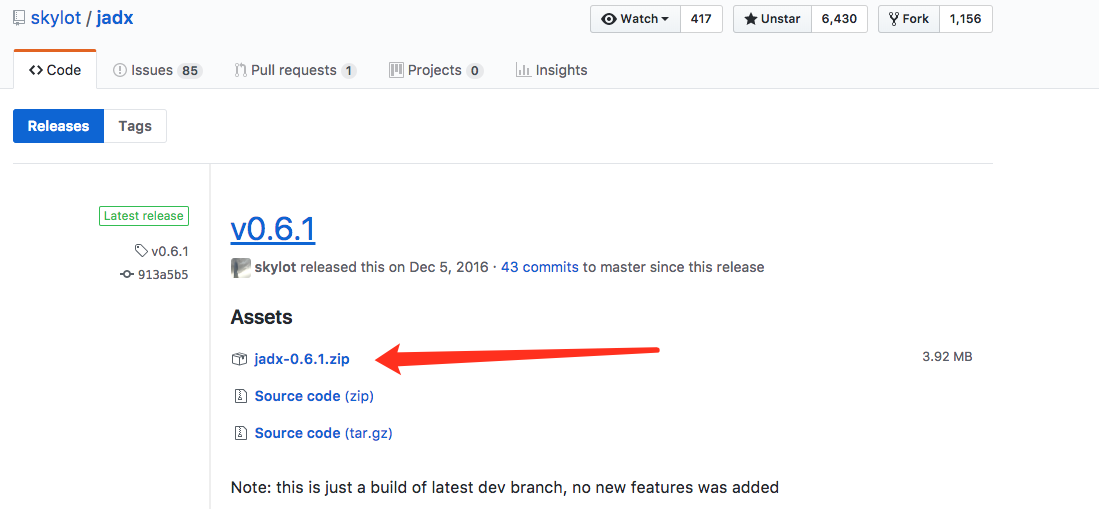The height and width of the screenshot is (509, 1099).
Task: Switch to the Issues tab
Action: 158,70
